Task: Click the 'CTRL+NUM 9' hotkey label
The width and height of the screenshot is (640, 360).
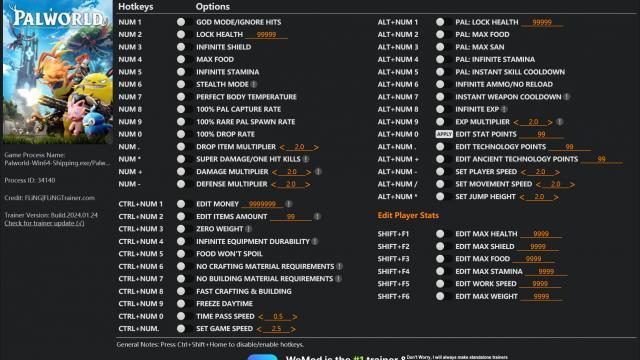Action: pos(141,304)
